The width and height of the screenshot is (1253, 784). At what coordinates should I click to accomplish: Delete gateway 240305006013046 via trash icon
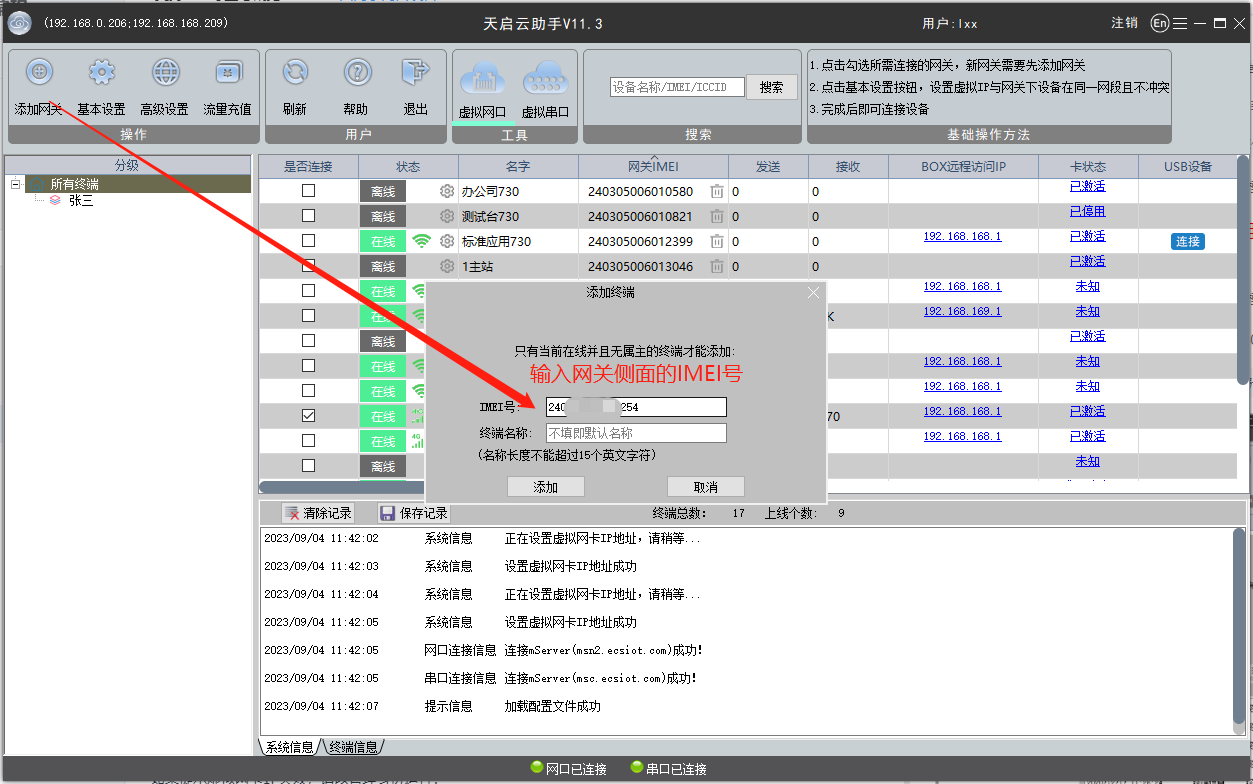[x=717, y=266]
